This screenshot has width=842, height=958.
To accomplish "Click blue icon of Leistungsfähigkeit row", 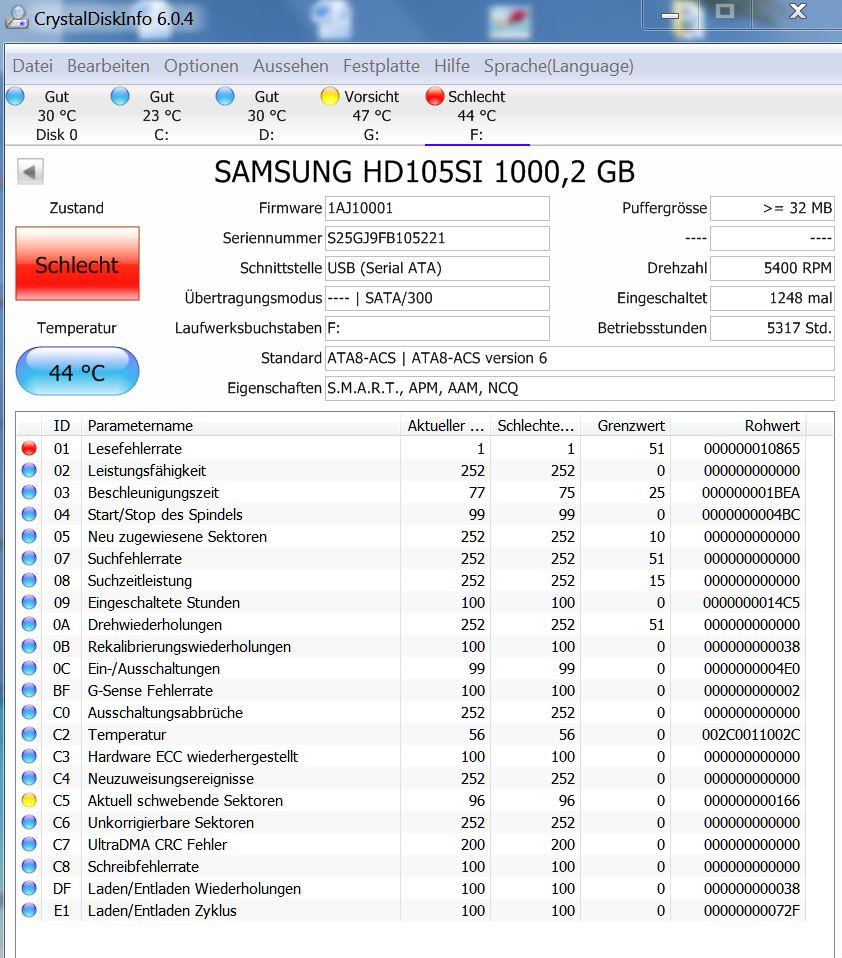I will [29, 470].
